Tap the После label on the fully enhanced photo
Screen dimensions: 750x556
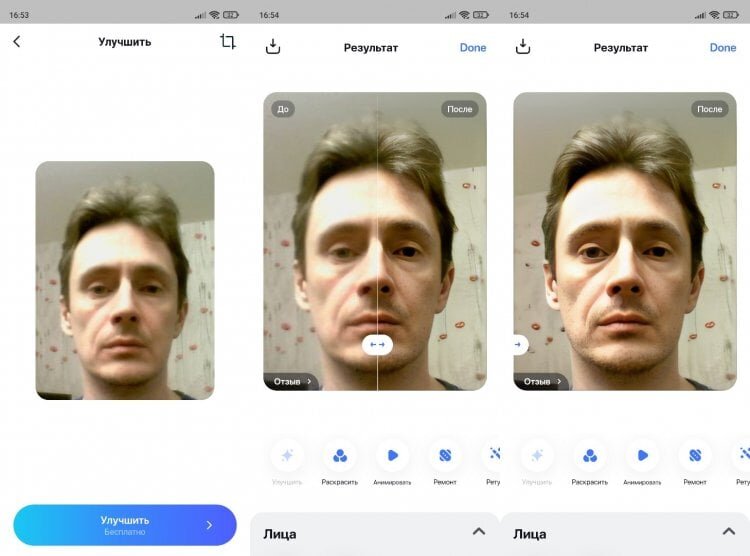(x=710, y=109)
